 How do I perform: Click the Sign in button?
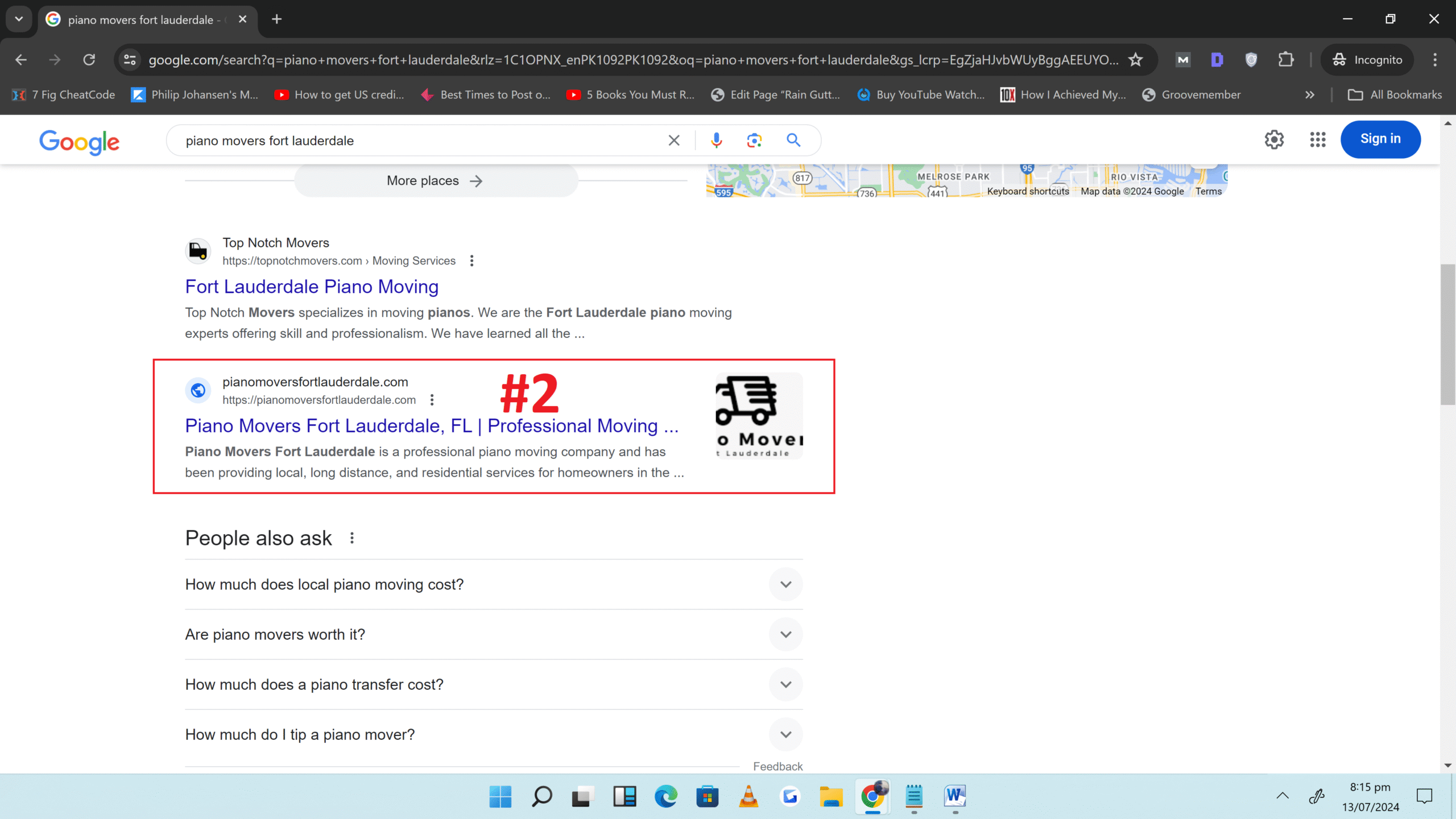[1380, 139]
